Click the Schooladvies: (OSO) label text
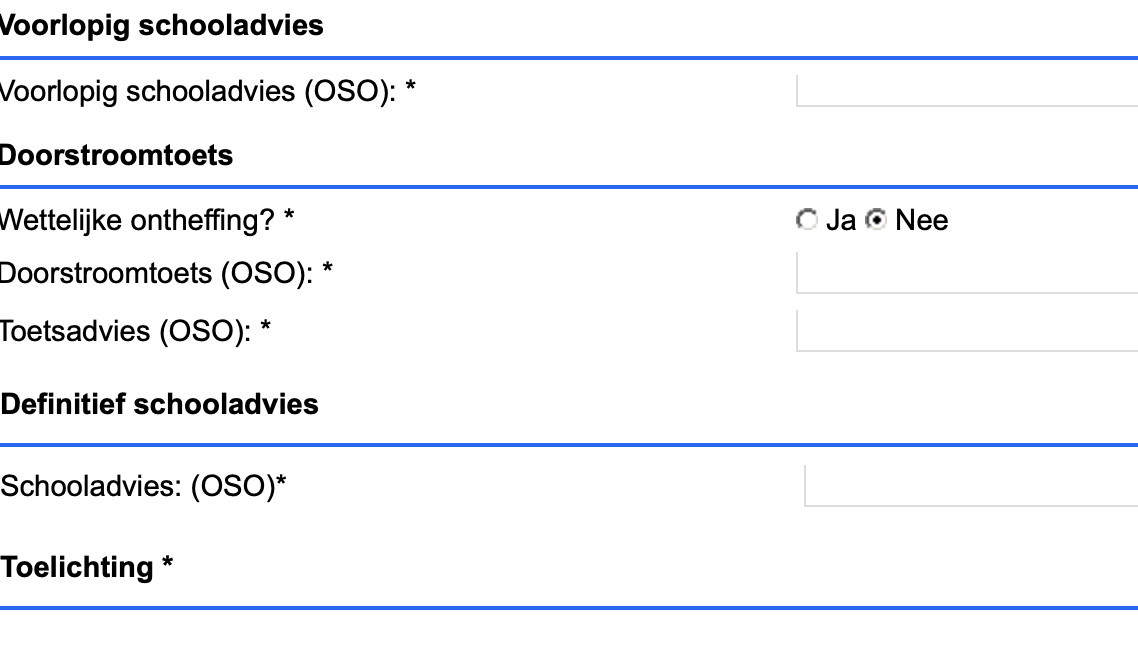The image size is (1138, 662). [138, 486]
